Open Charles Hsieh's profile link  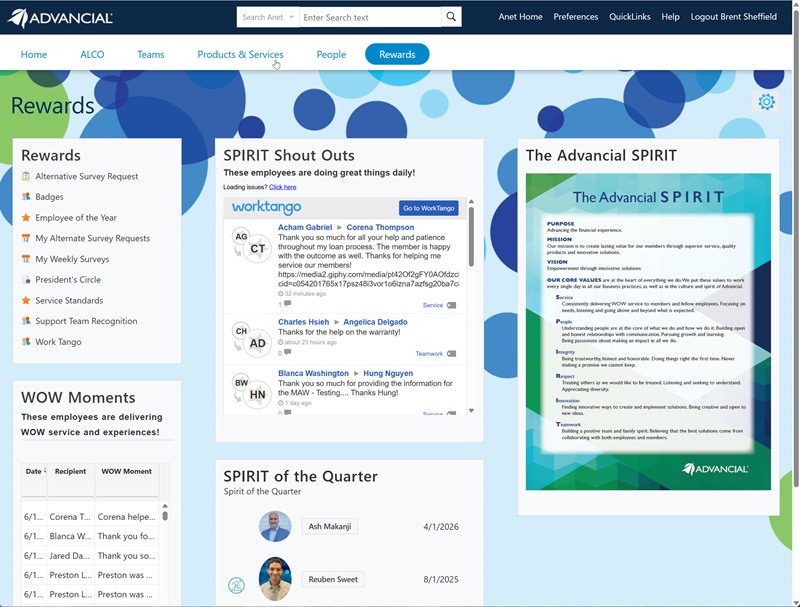(304, 322)
